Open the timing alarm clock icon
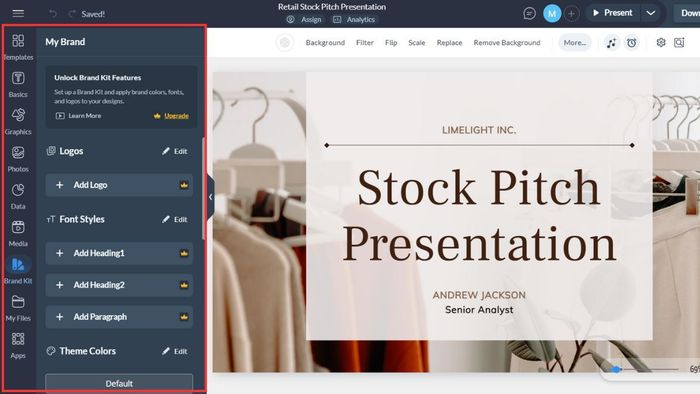Image resolution: width=700 pixels, height=394 pixels. click(x=631, y=43)
